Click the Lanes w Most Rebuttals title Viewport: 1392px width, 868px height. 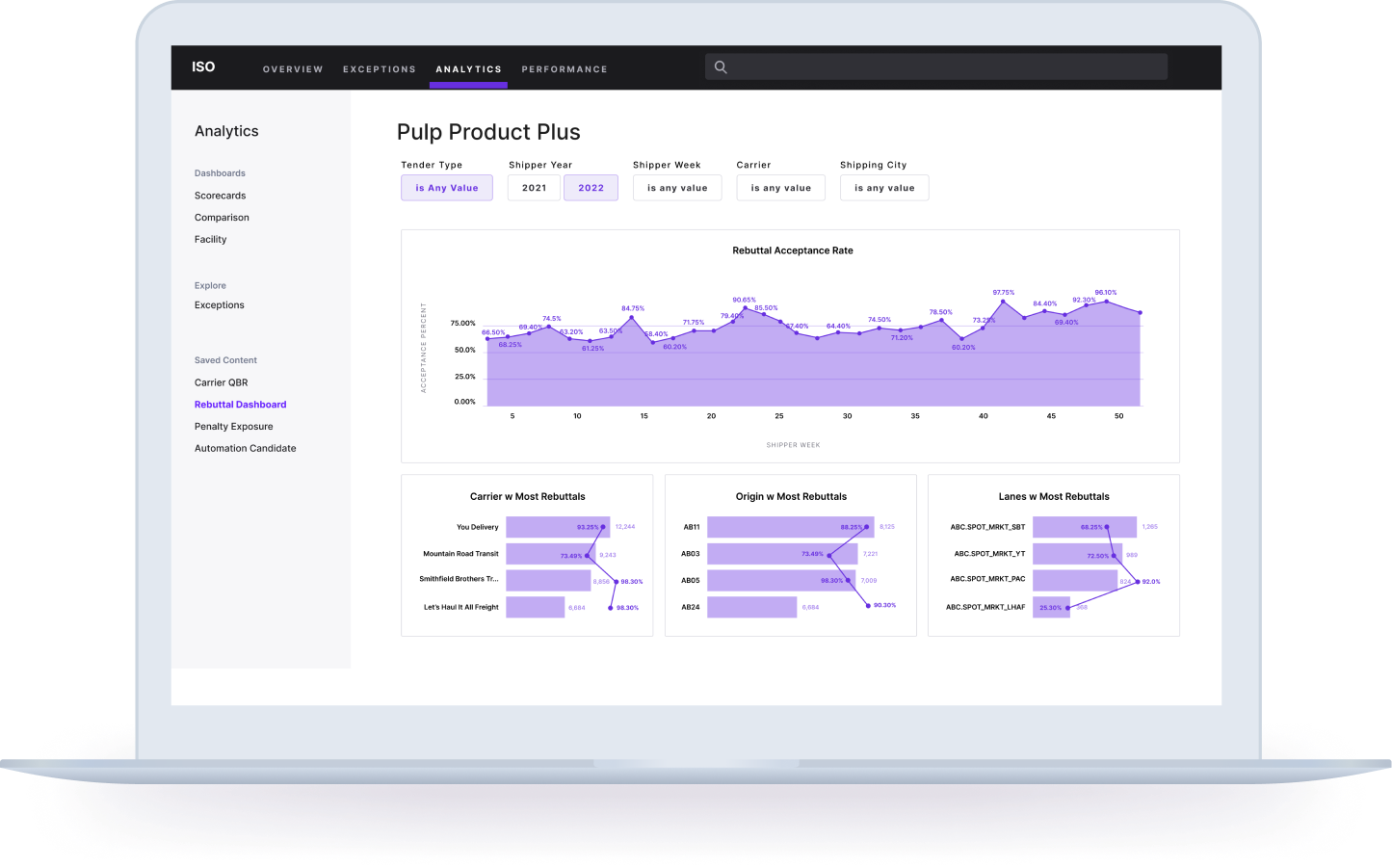tap(1054, 497)
